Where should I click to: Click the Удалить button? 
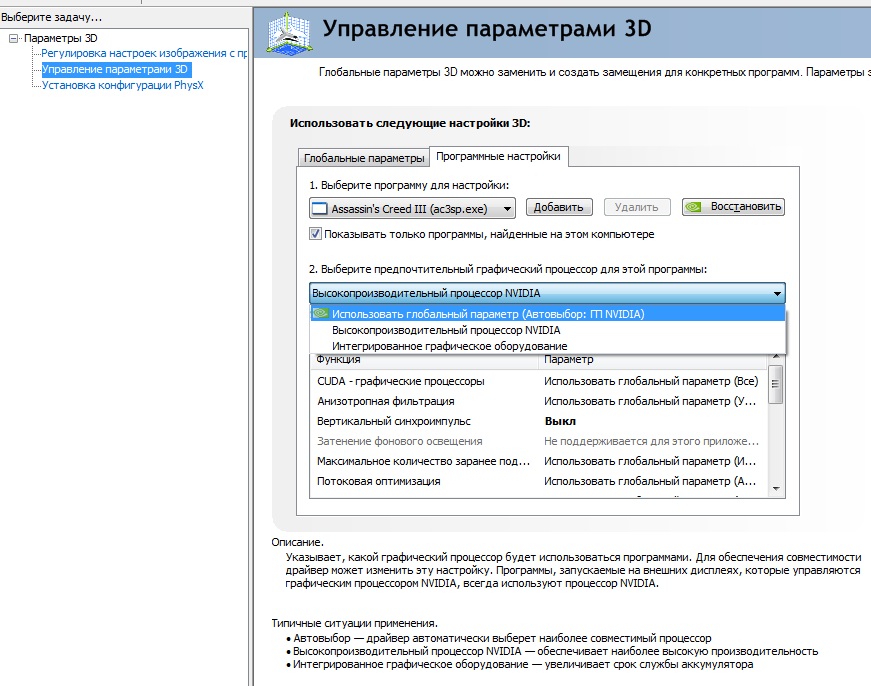637,207
